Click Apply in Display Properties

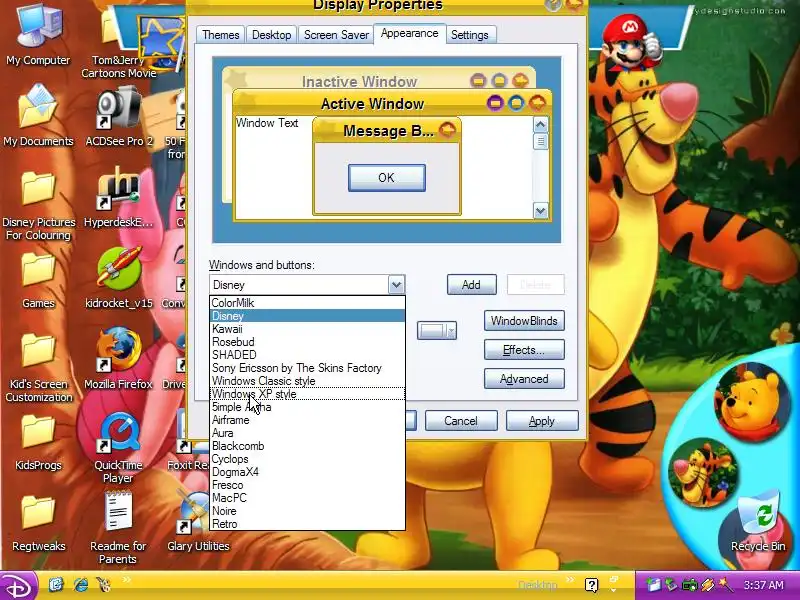[x=542, y=421]
